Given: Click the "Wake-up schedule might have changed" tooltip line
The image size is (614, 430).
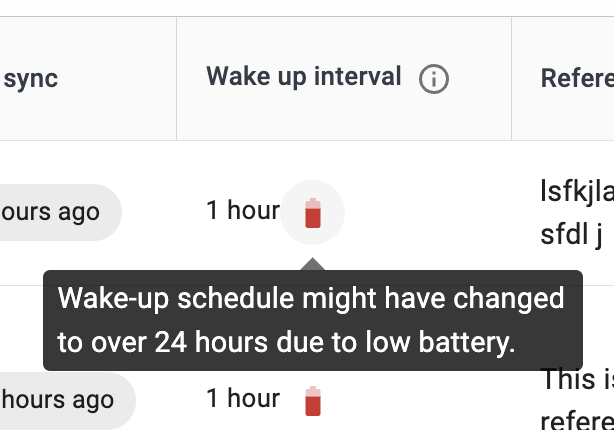Looking at the screenshot, I should pyautogui.click(x=311, y=298).
